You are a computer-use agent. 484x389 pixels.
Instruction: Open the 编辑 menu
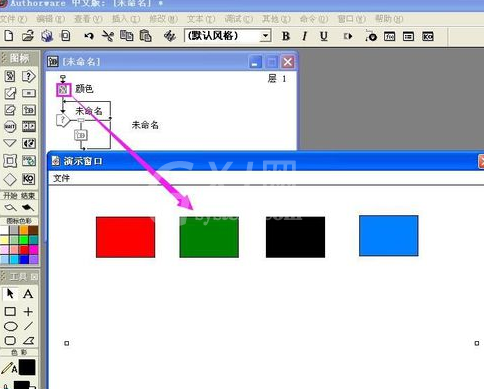(x=51, y=19)
